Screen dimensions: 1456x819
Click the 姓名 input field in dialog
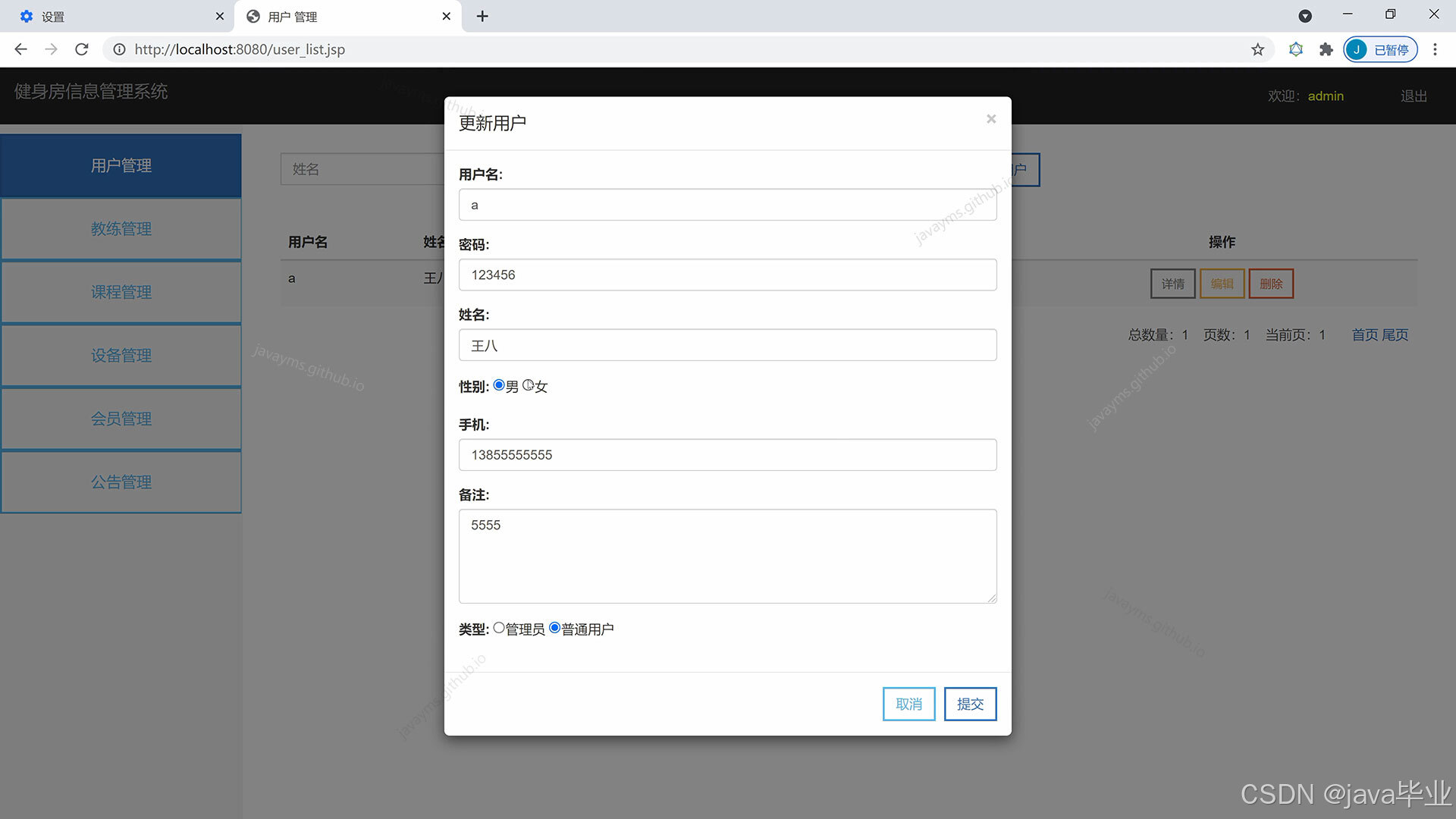727,345
